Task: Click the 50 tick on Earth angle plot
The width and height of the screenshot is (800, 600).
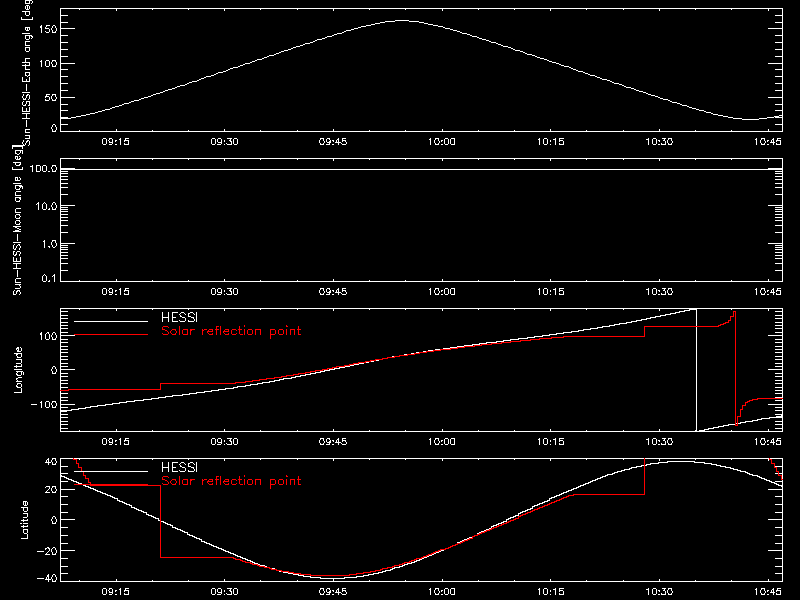Action: point(51,97)
